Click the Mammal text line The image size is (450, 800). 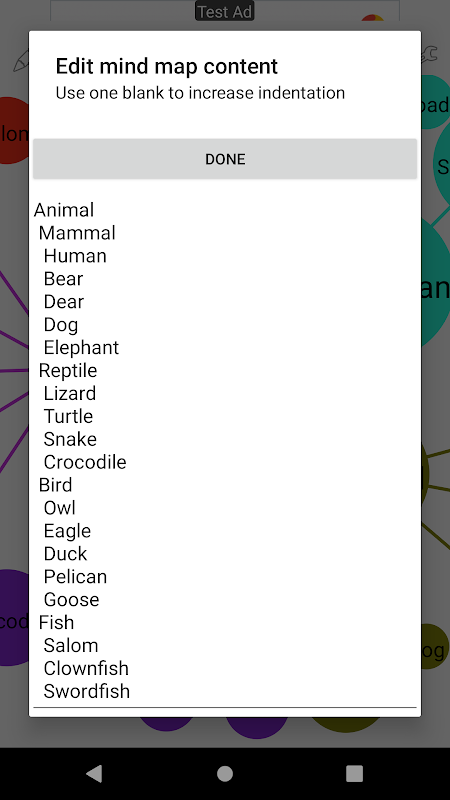point(78,233)
